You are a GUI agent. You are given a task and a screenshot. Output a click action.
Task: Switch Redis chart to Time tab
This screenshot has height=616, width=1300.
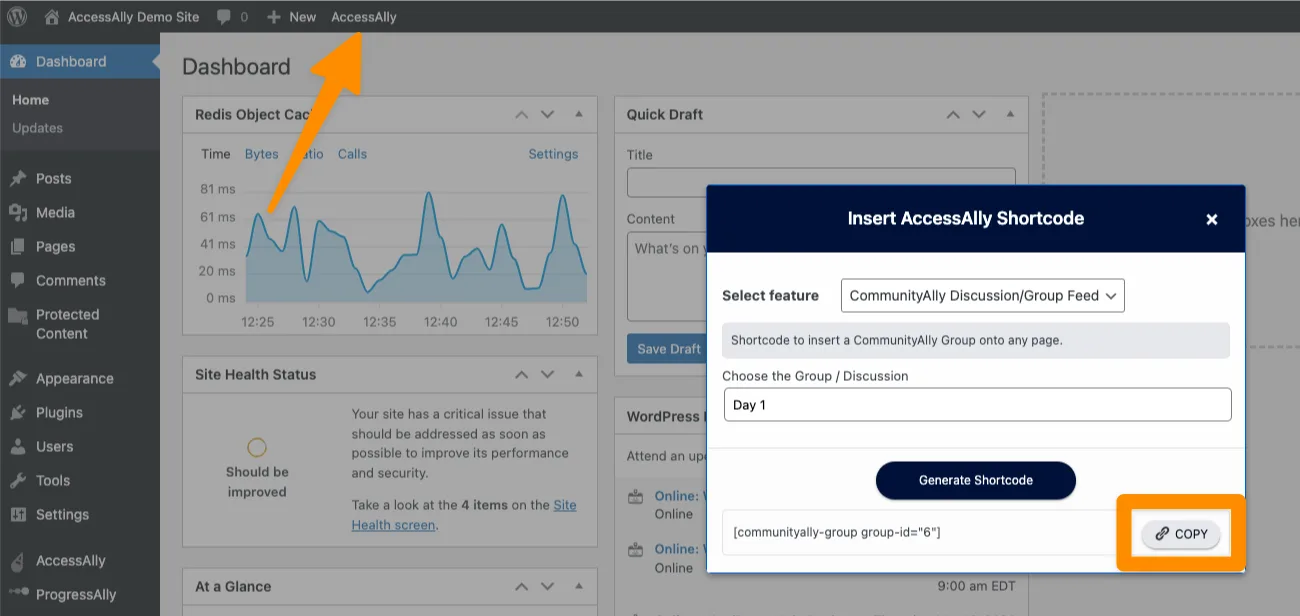click(x=216, y=154)
